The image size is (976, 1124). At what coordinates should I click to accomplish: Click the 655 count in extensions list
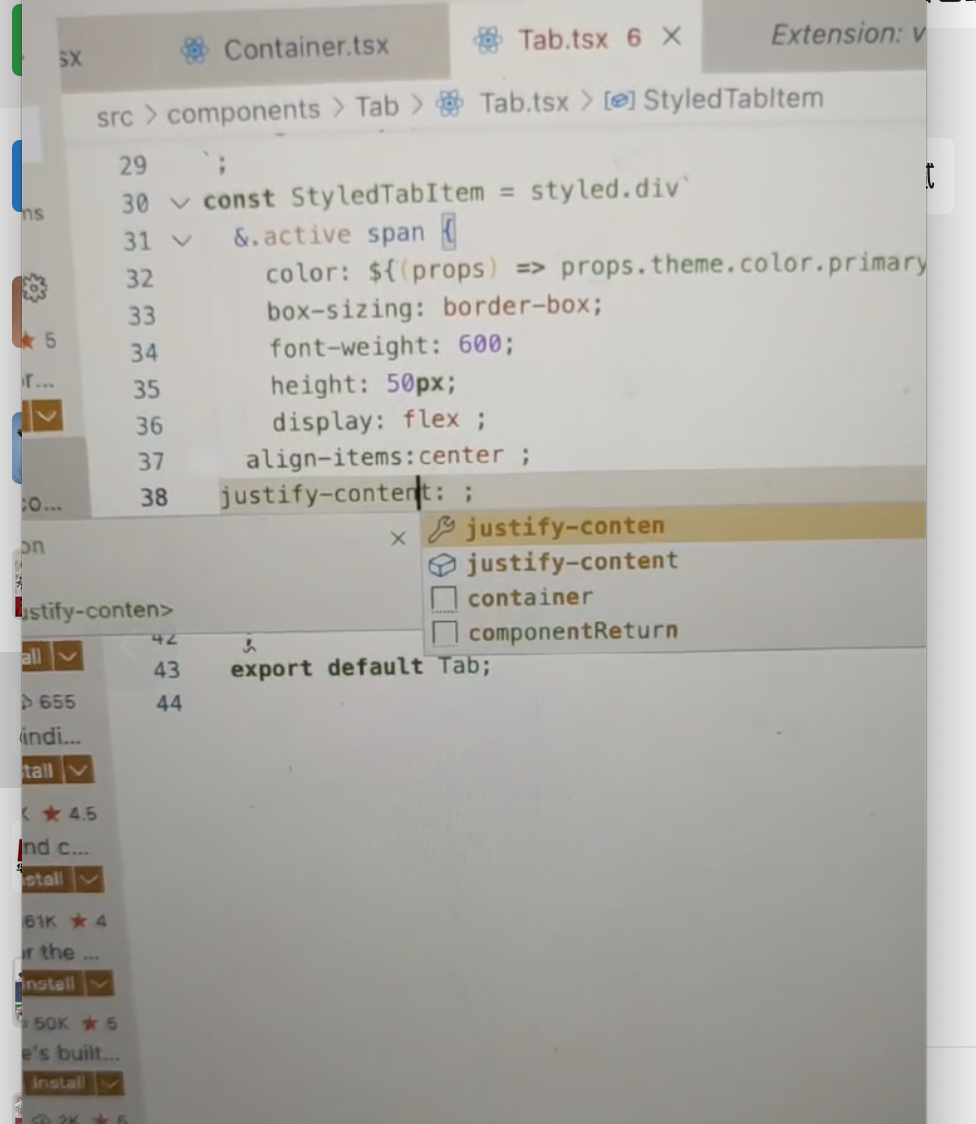click(x=57, y=702)
